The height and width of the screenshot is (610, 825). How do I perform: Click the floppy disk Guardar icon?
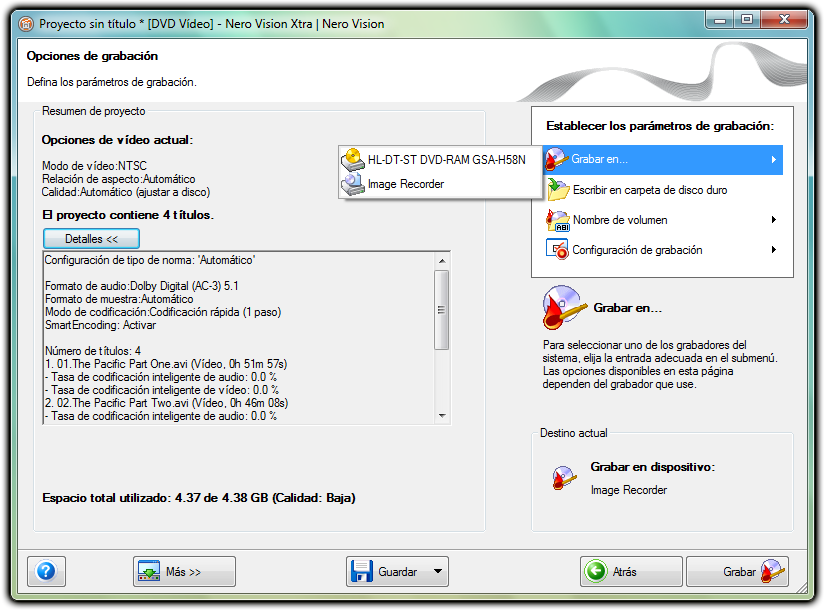[361, 571]
